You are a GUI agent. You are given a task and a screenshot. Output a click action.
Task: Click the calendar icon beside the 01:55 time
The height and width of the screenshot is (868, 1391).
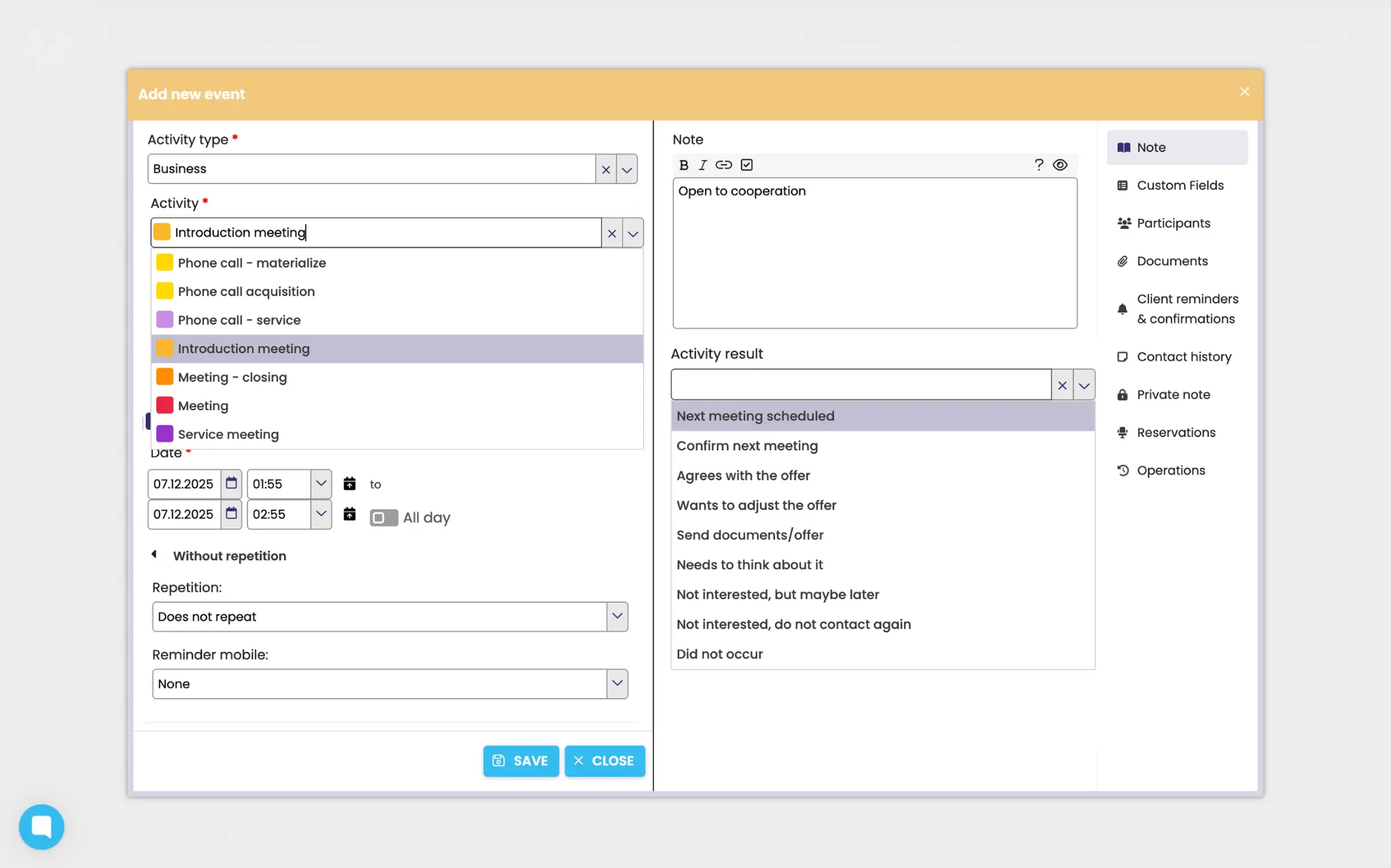click(x=349, y=484)
